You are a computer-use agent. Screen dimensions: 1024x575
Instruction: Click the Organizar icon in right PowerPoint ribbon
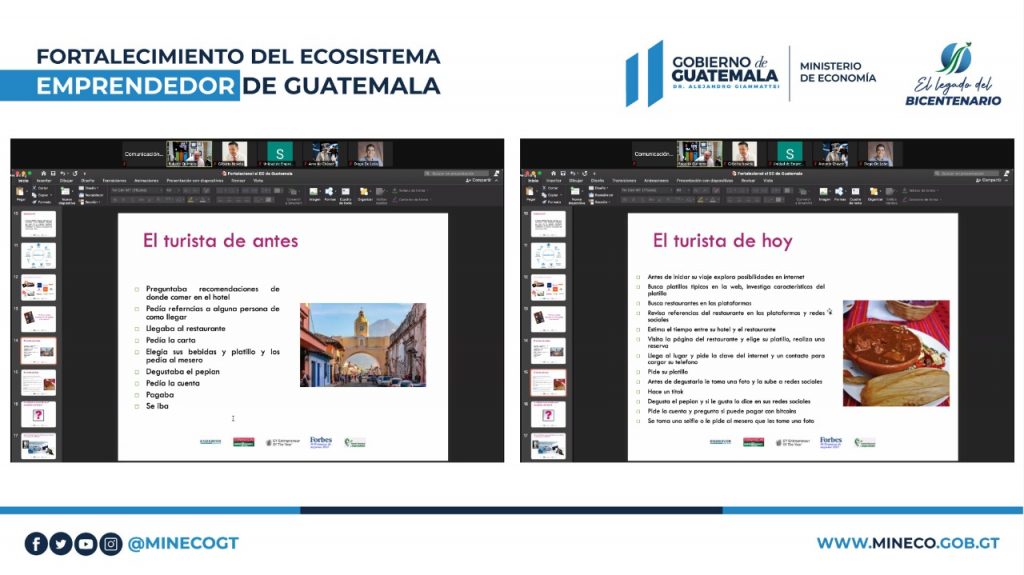click(x=875, y=193)
